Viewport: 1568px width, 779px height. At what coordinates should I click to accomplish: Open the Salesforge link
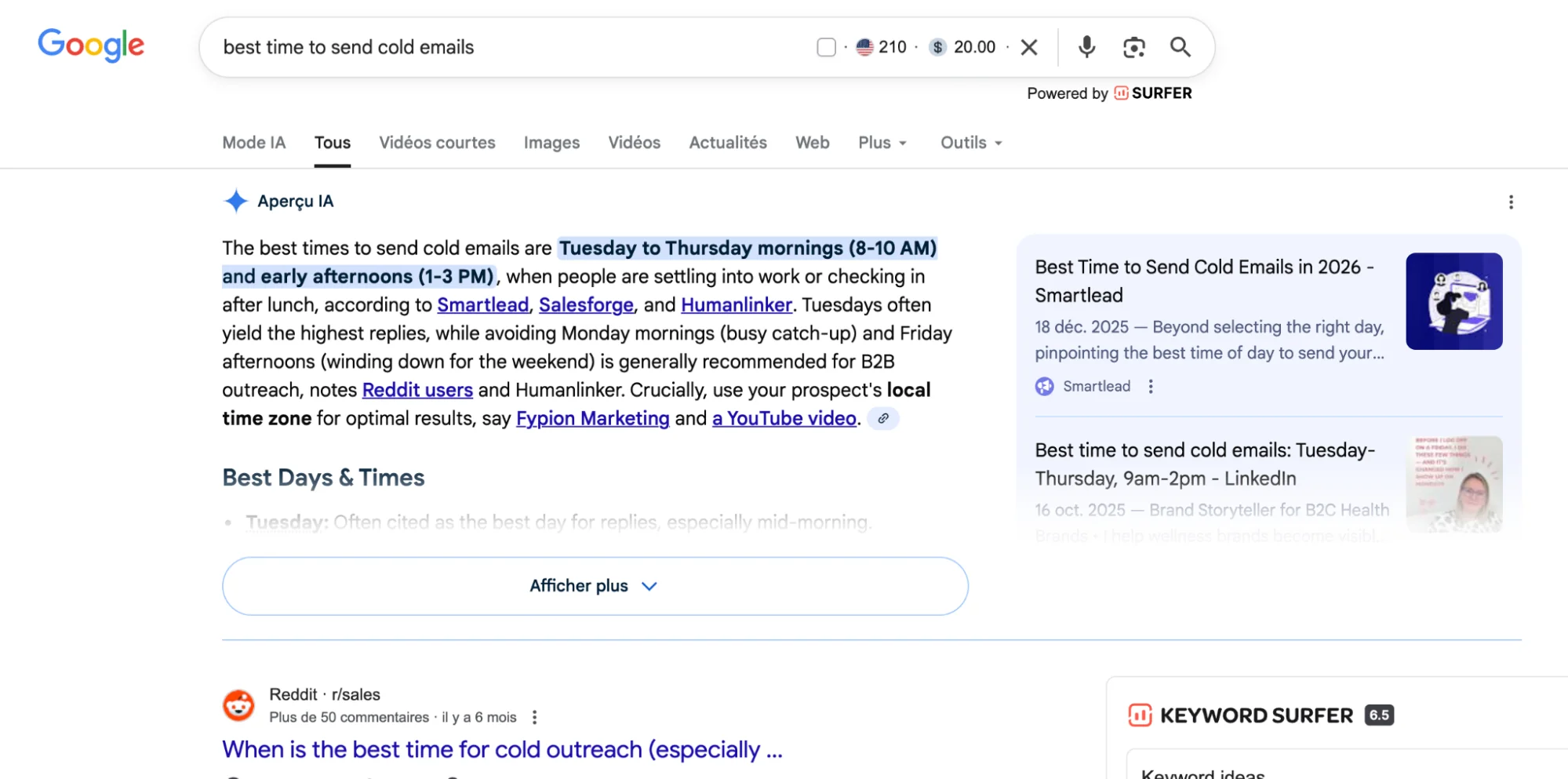click(586, 304)
